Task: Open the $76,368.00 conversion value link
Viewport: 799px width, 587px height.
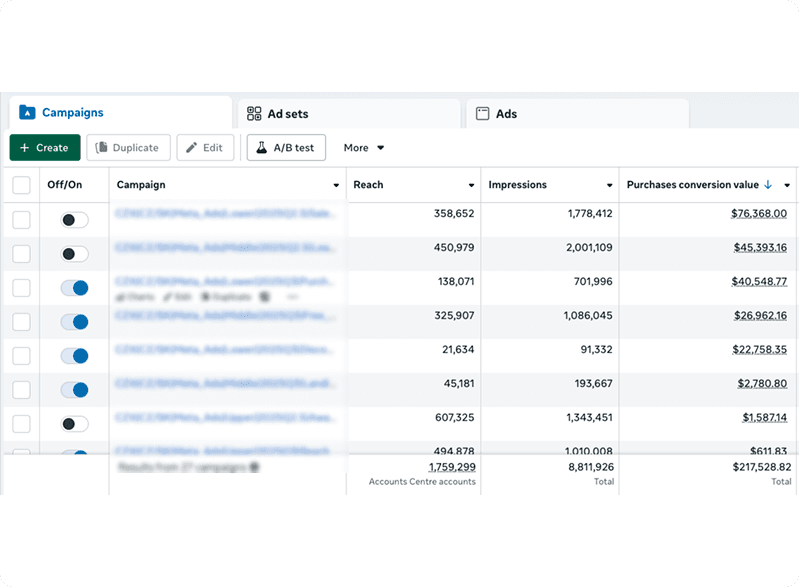Action: [x=758, y=214]
